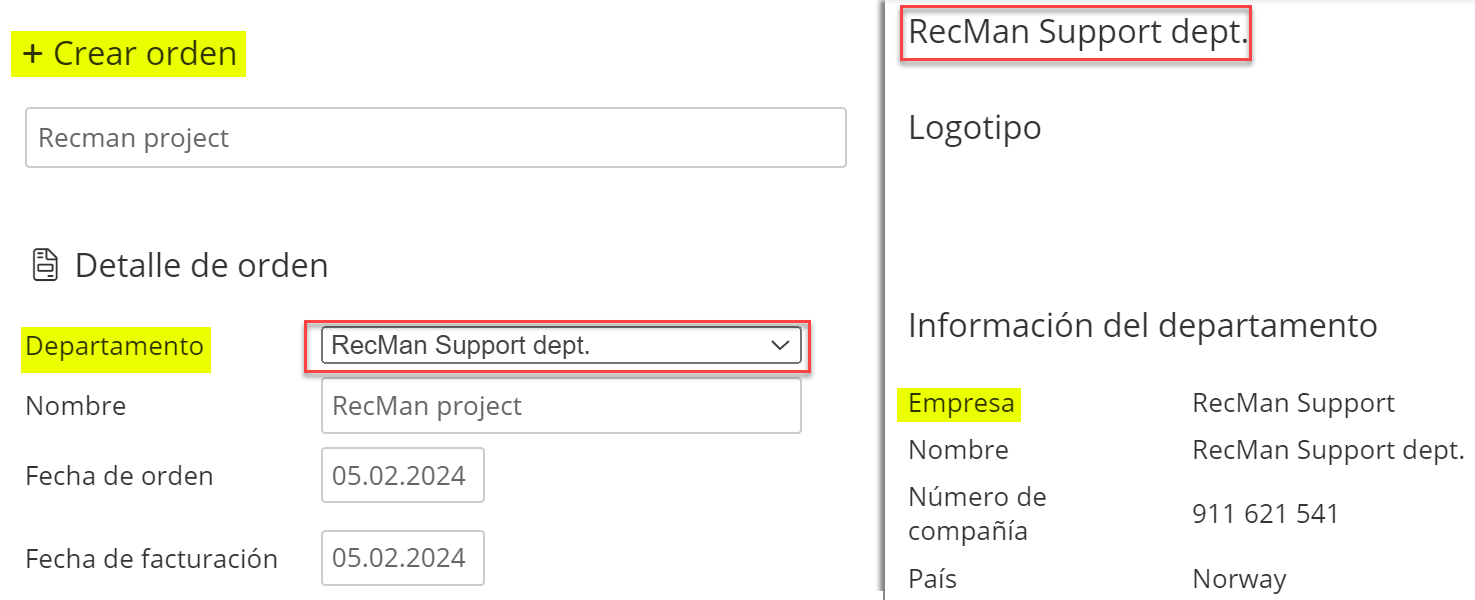1475x600 pixels.
Task: Click the highlighted Departamento label
Action: 114,347
